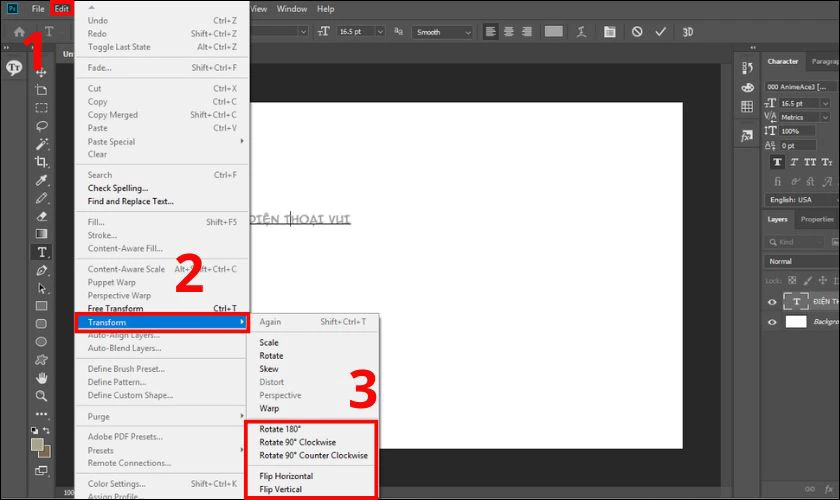
Task: Open the Help menu
Action: [325, 9]
